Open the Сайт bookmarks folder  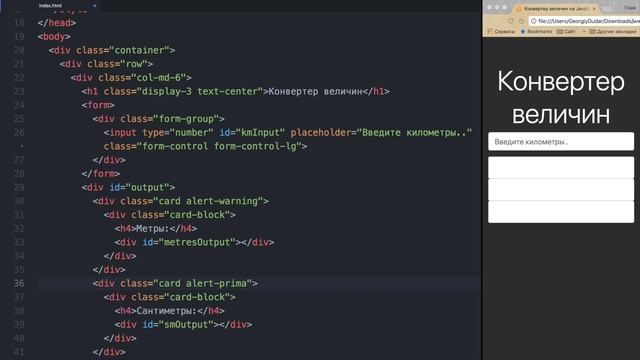(566, 31)
